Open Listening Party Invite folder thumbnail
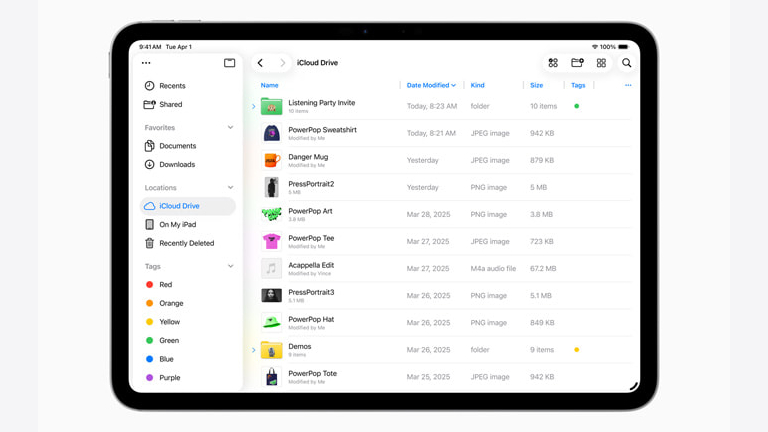The width and height of the screenshot is (768, 432). (271, 106)
